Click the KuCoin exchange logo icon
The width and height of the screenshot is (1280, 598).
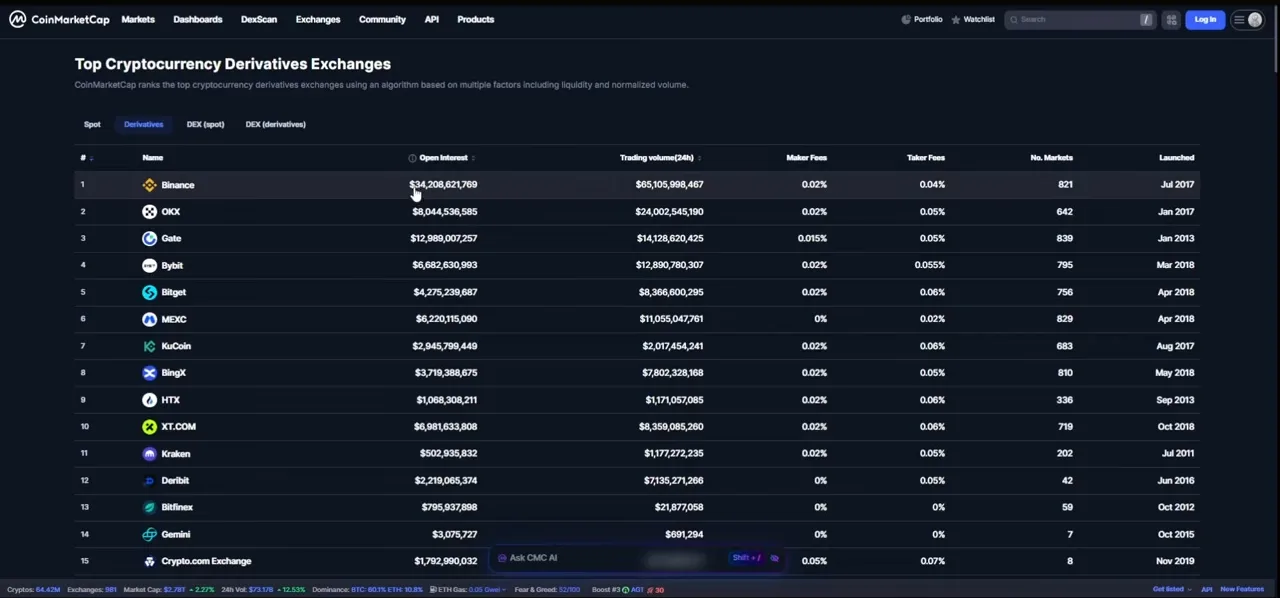tap(149, 346)
